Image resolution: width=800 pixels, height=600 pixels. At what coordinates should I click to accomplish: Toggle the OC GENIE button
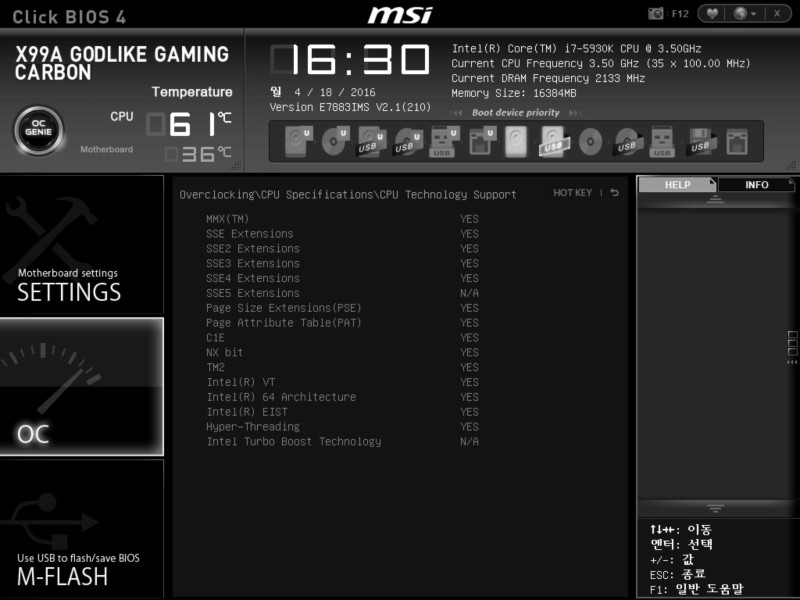point(39,131)
